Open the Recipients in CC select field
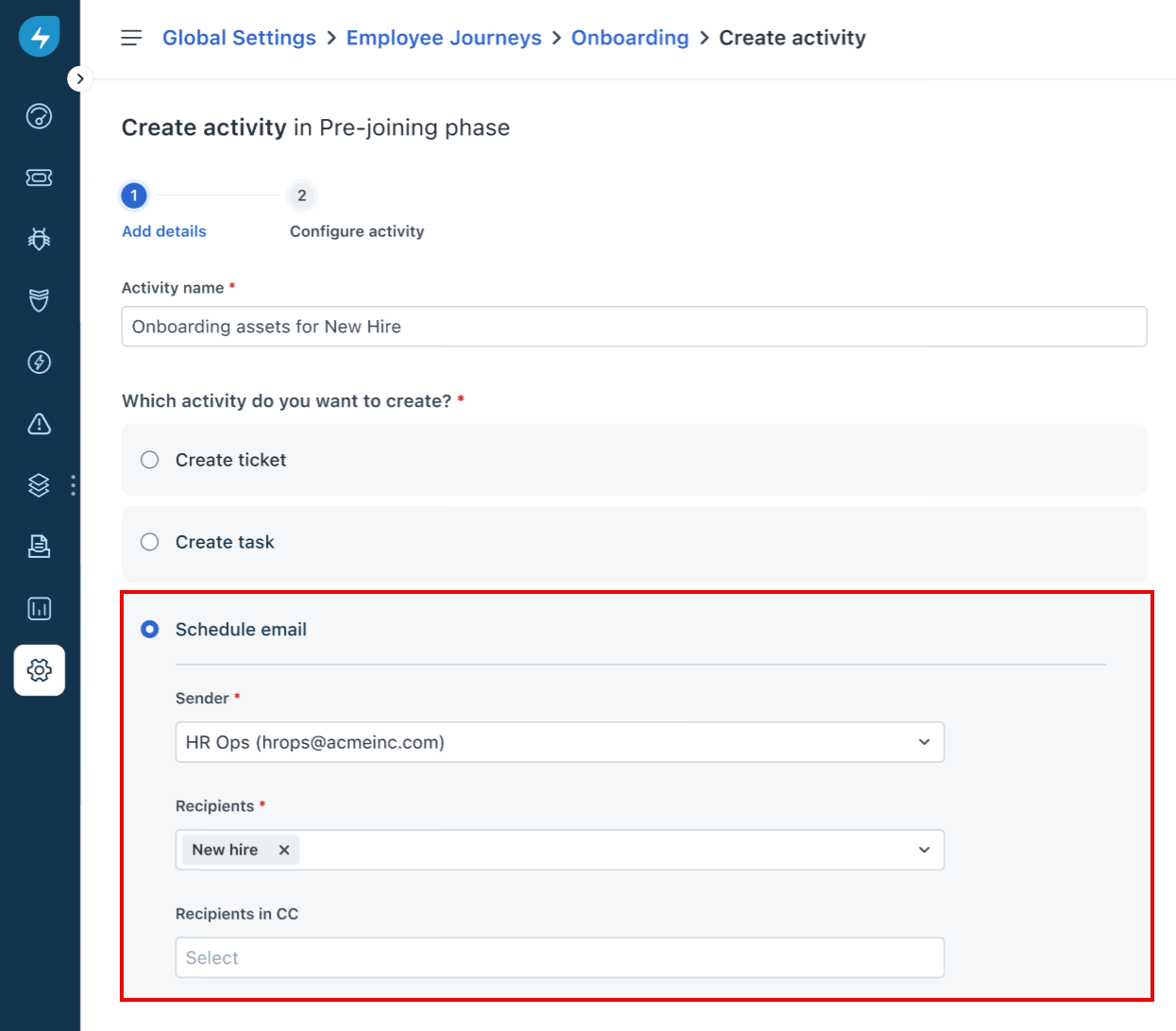This screenshot has height=1031, width=1176. (560, 957)
